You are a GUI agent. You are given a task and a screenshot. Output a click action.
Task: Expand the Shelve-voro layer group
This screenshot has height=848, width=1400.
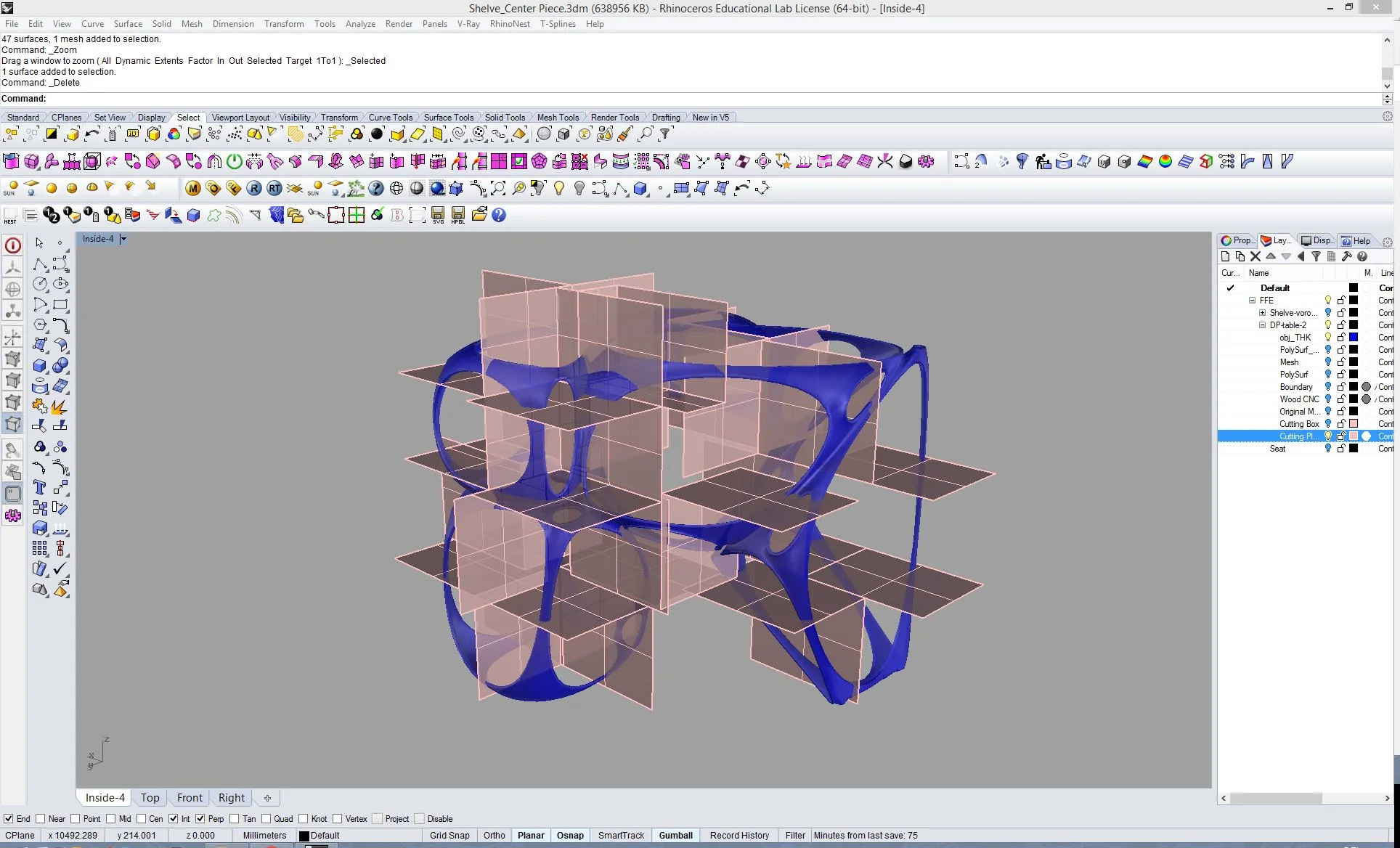[1262, 313]
